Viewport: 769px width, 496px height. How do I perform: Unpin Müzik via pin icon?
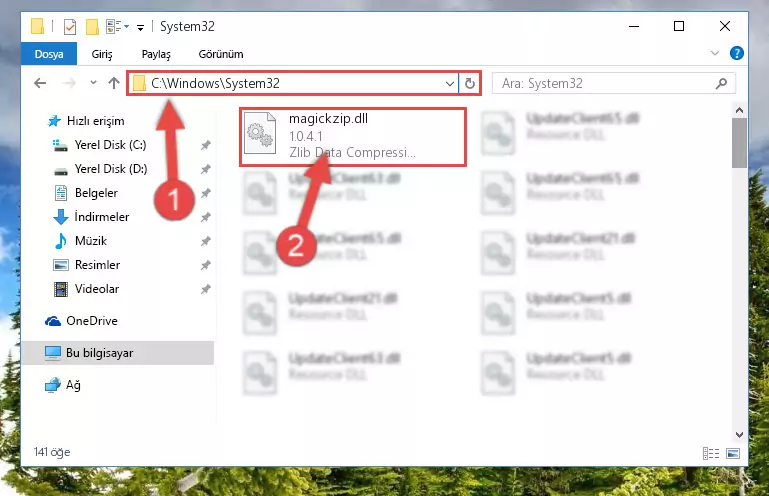click(205, 241)
